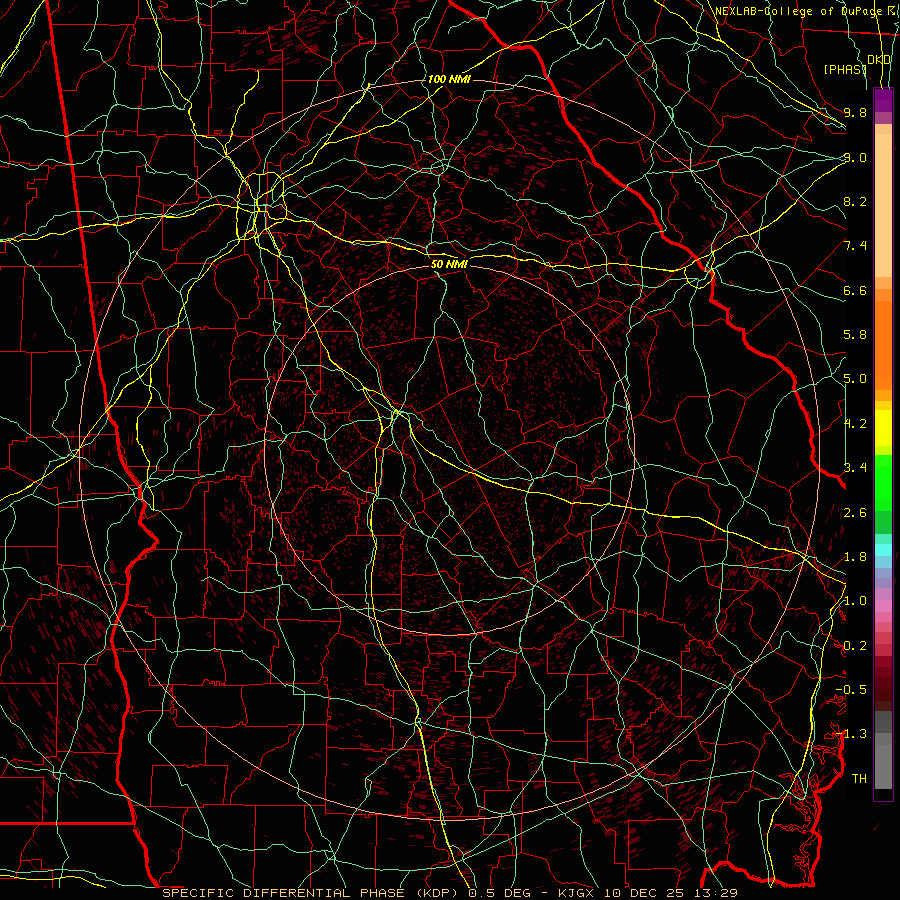
Task: Click the DKD product code label
Action: pos(879,59)
